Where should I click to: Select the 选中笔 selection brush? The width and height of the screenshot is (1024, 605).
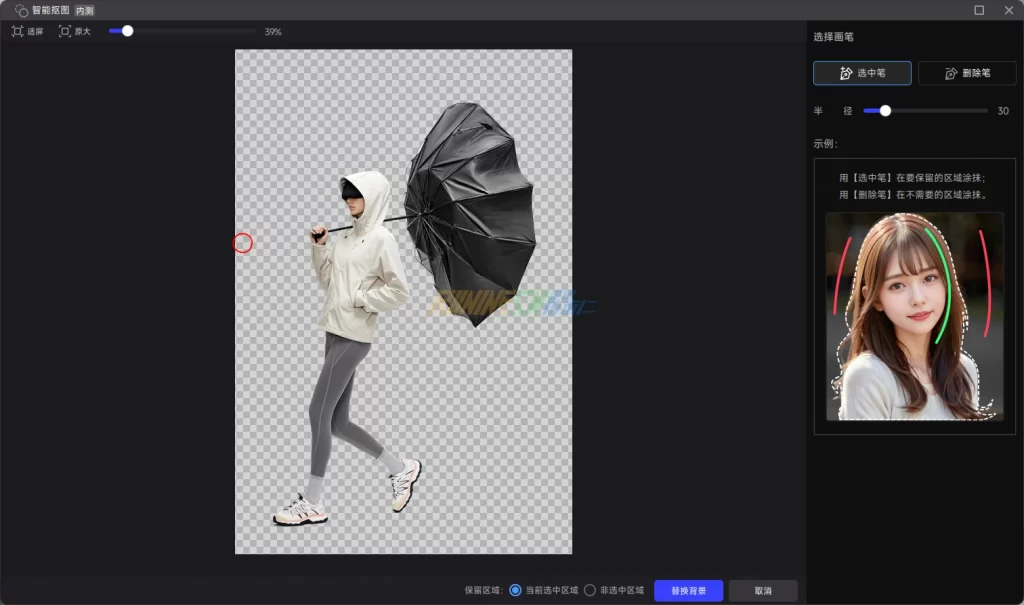coord(862,73)
